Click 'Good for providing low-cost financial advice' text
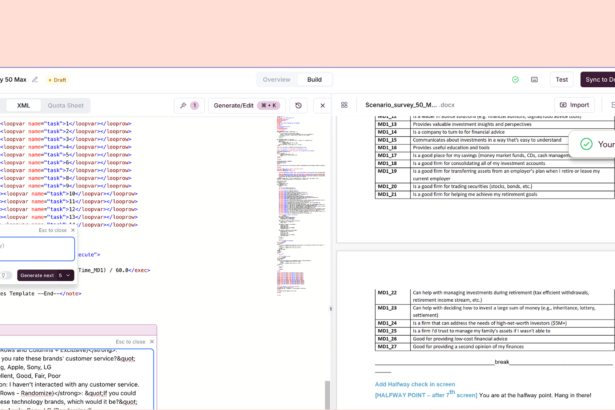This screenshot has width=615, height=410. 460,339
